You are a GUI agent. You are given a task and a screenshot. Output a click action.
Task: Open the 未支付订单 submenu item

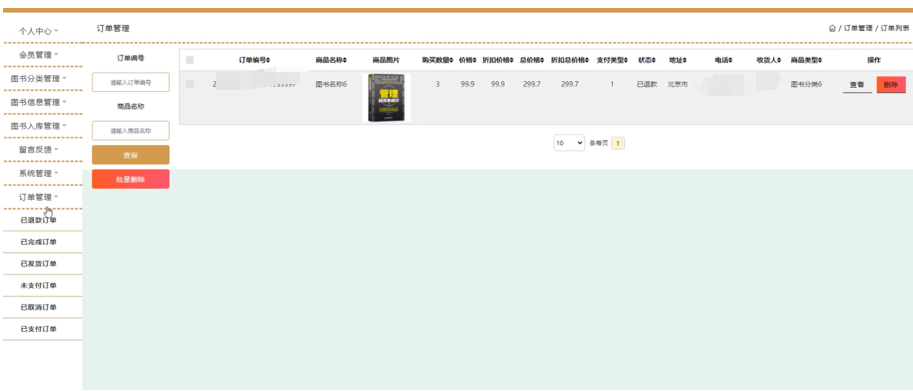pyautogui.click(x=39, y=286)
